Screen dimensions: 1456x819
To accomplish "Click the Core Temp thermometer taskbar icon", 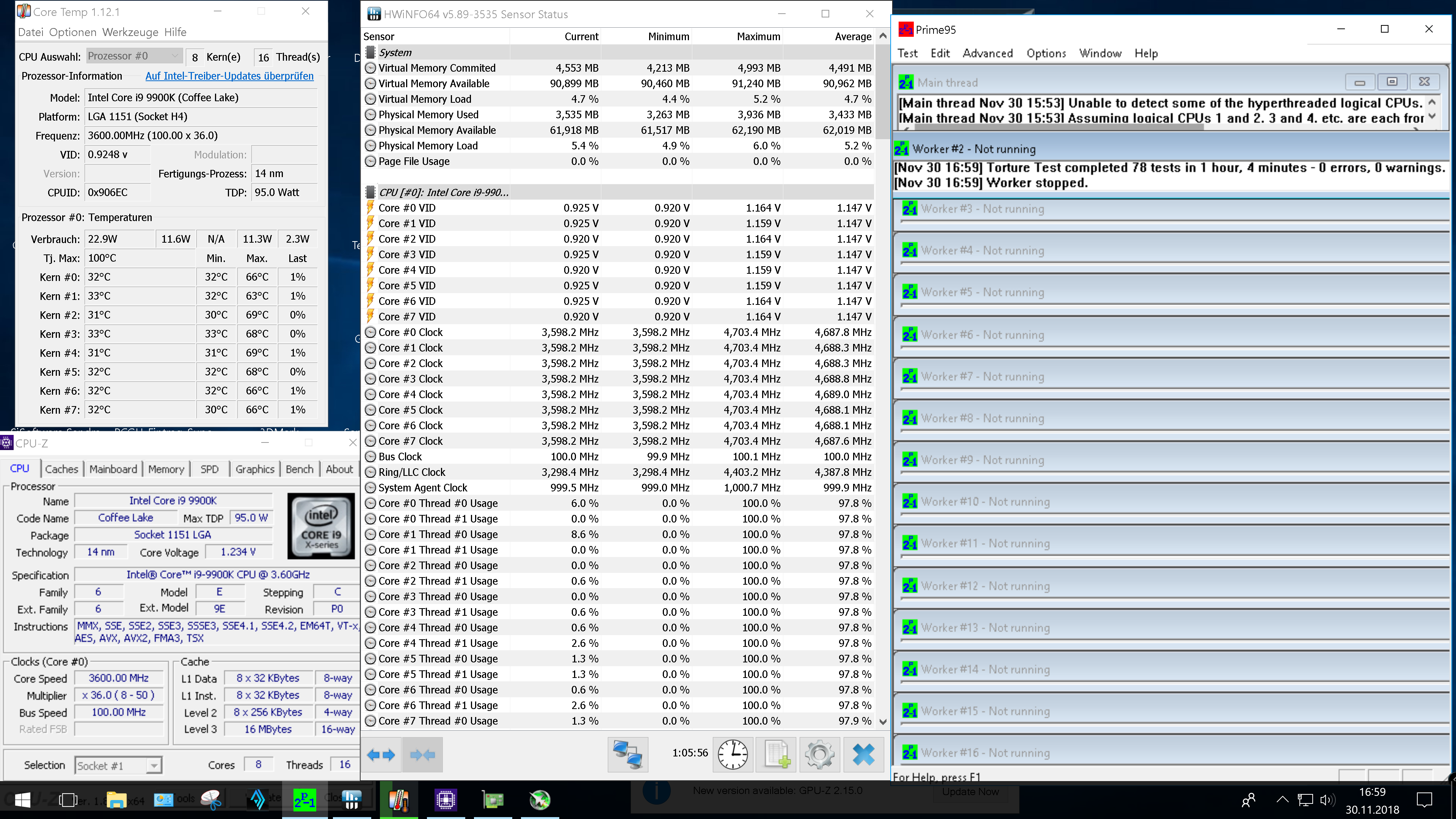I will click(x=399, y=799).
